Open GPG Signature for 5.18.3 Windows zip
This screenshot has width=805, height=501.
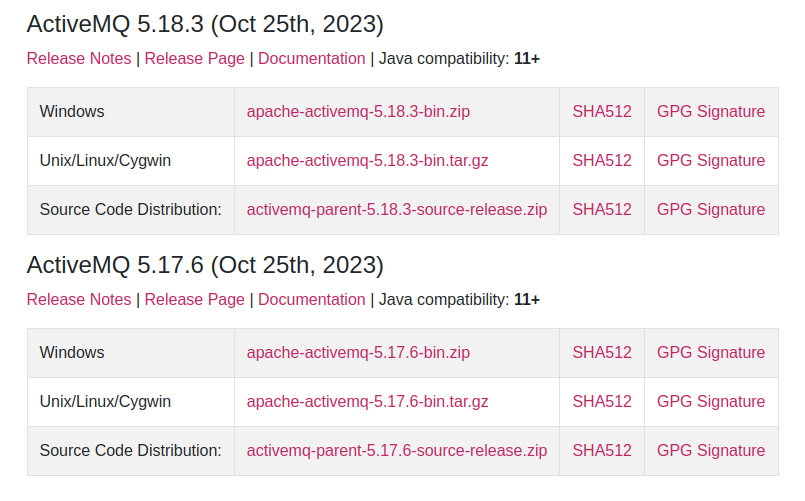pyautogui.click(x=711, y=111)
